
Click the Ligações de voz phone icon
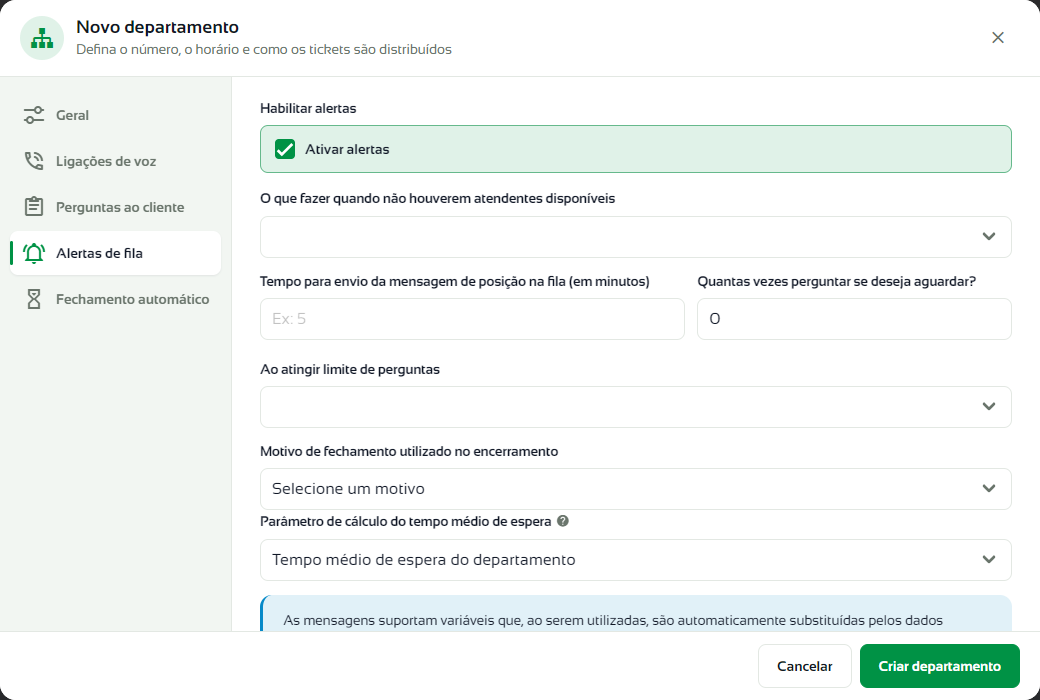tap(34, 161)
